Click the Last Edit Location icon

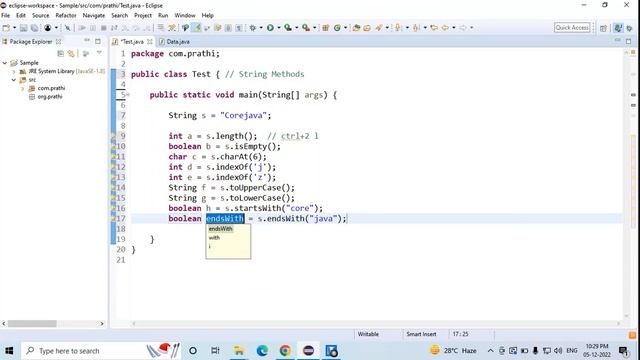(434, 28)
